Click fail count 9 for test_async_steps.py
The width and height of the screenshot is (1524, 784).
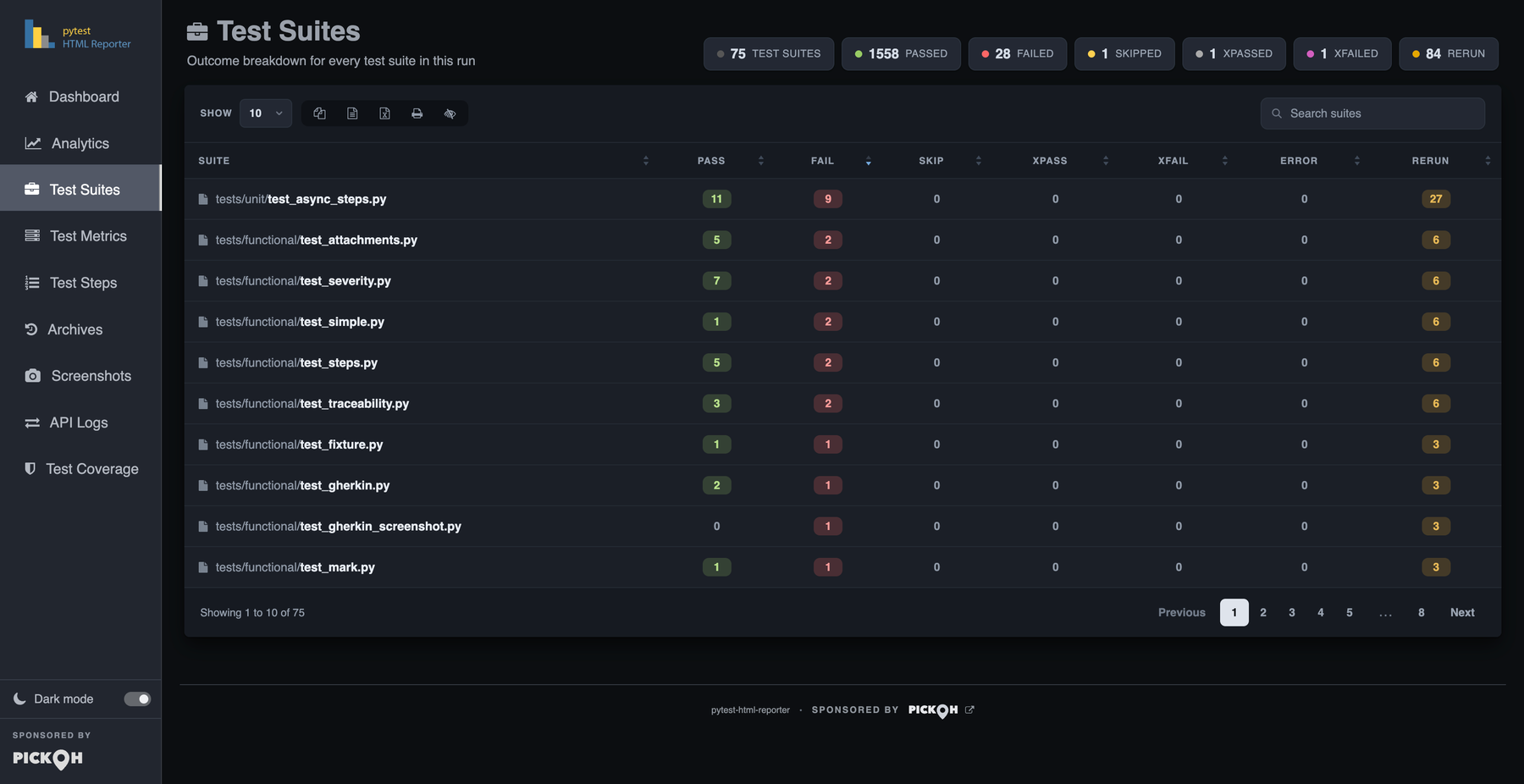tap(828, 199)
